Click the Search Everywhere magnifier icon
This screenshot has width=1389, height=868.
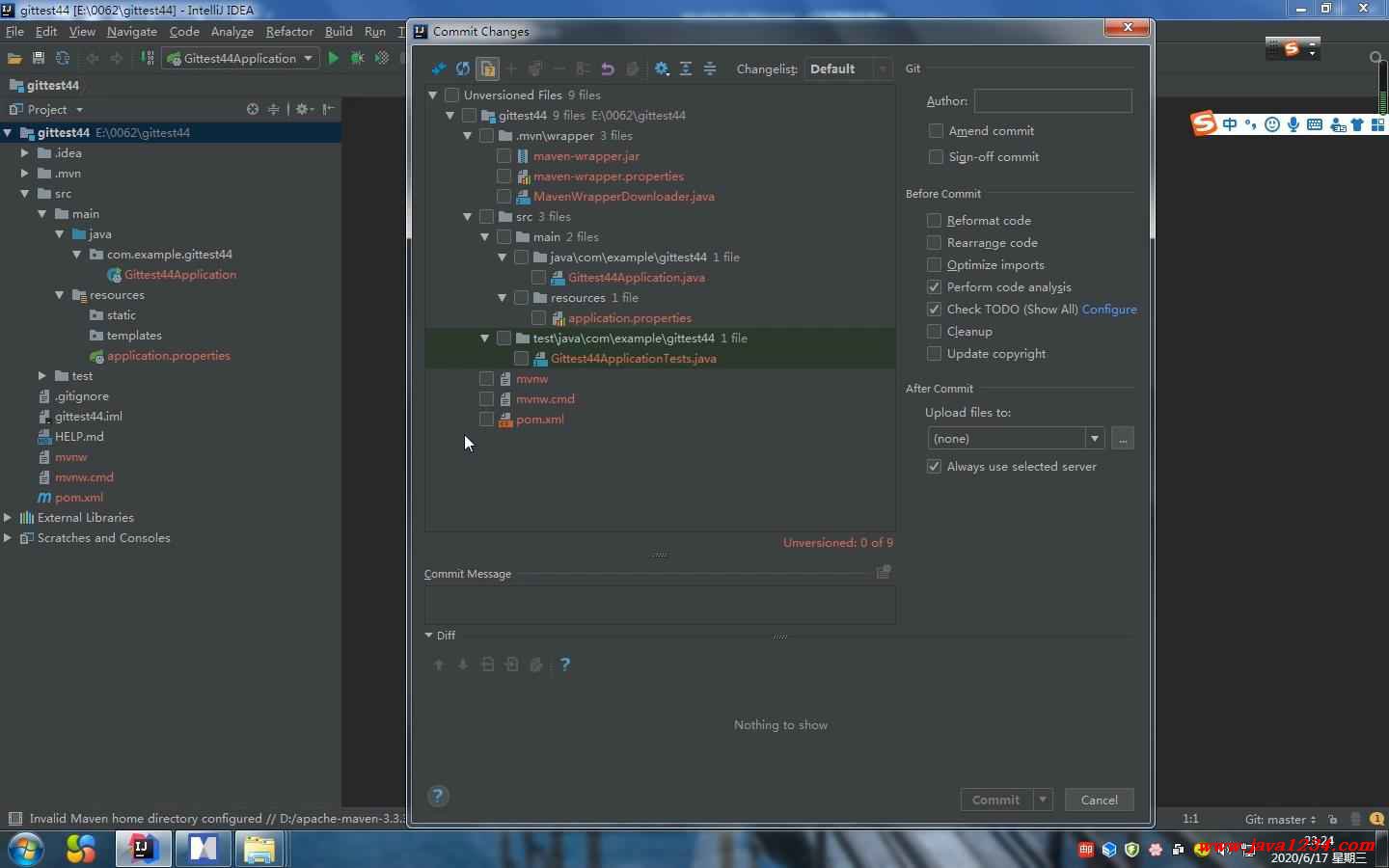point(1376,58)
